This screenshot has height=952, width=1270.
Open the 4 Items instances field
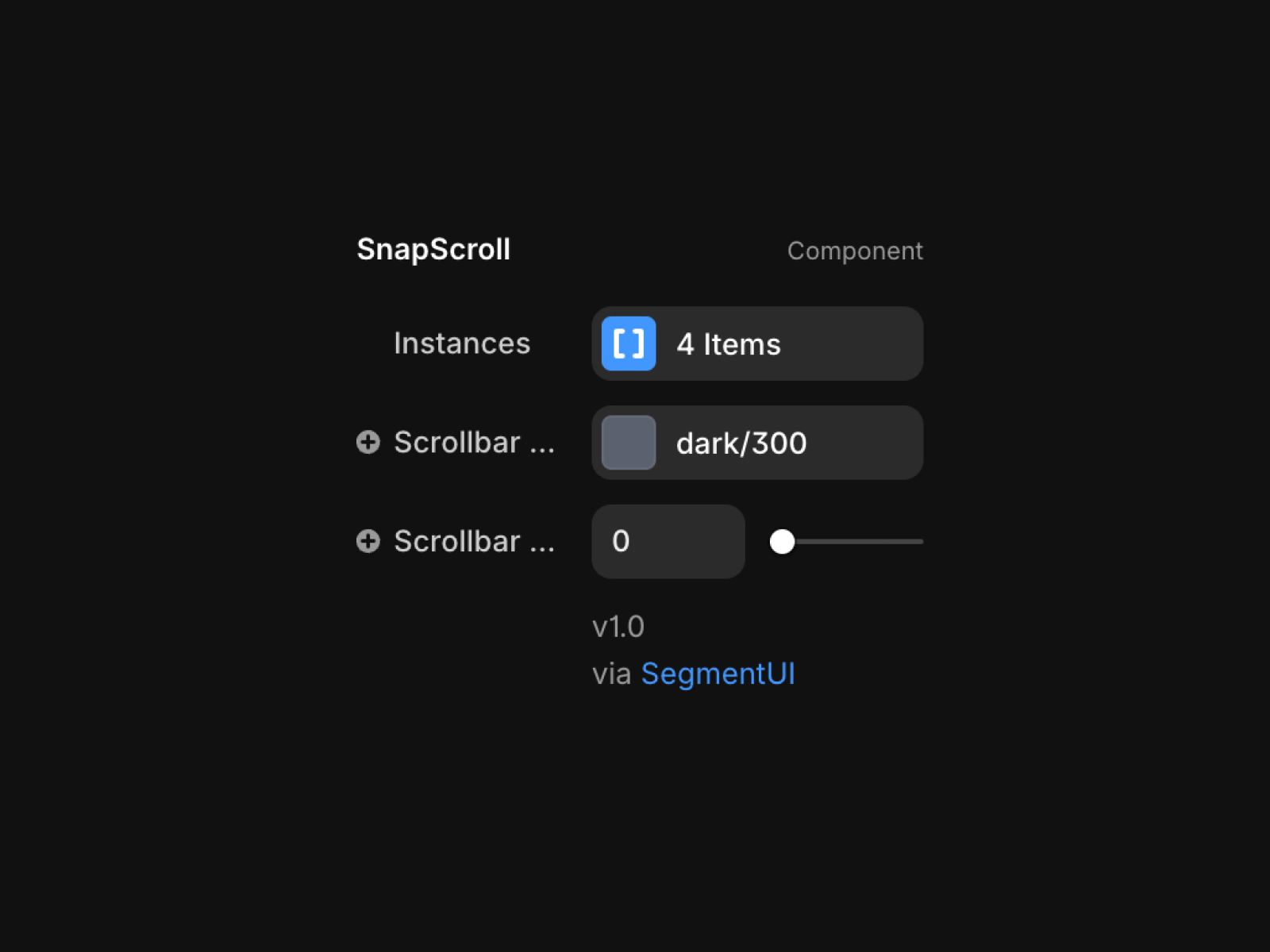(x=757, y=344)
